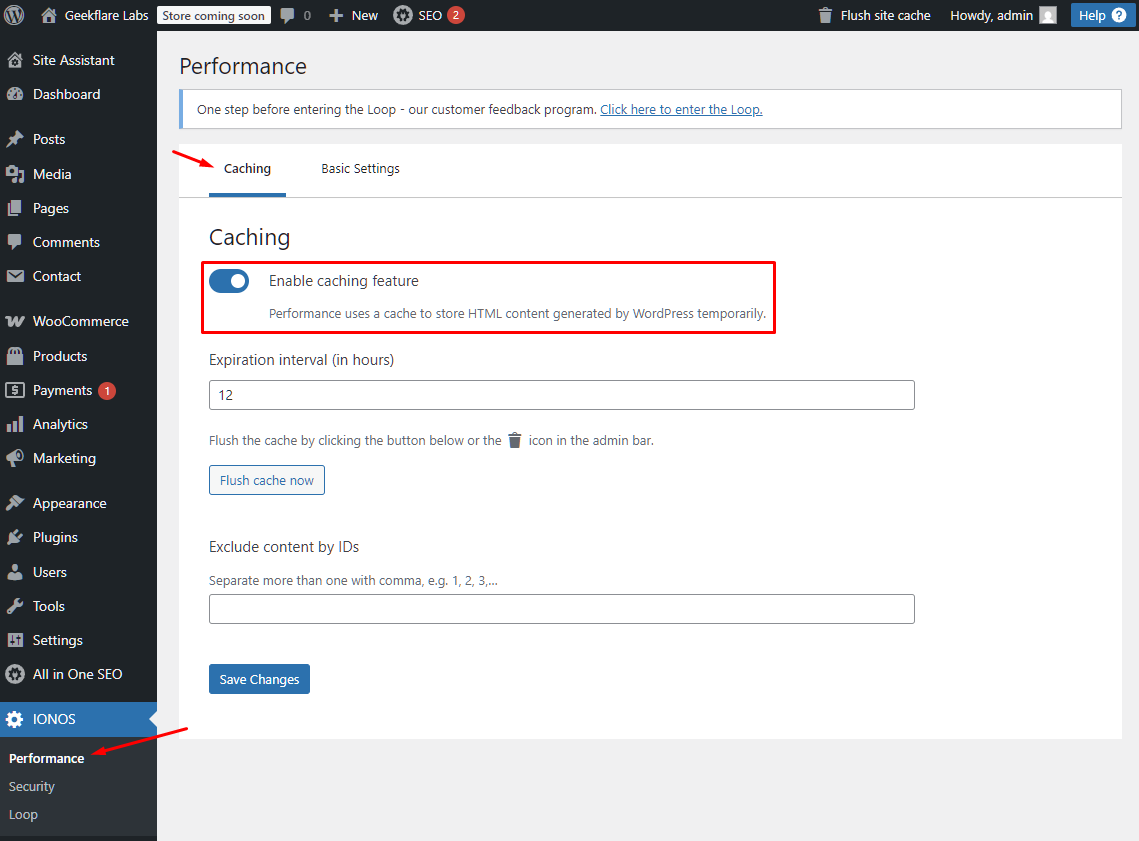Collapse the IONOS menu using its arrow
Screen dimensions: 1139x841
click(x=151, y=719)
